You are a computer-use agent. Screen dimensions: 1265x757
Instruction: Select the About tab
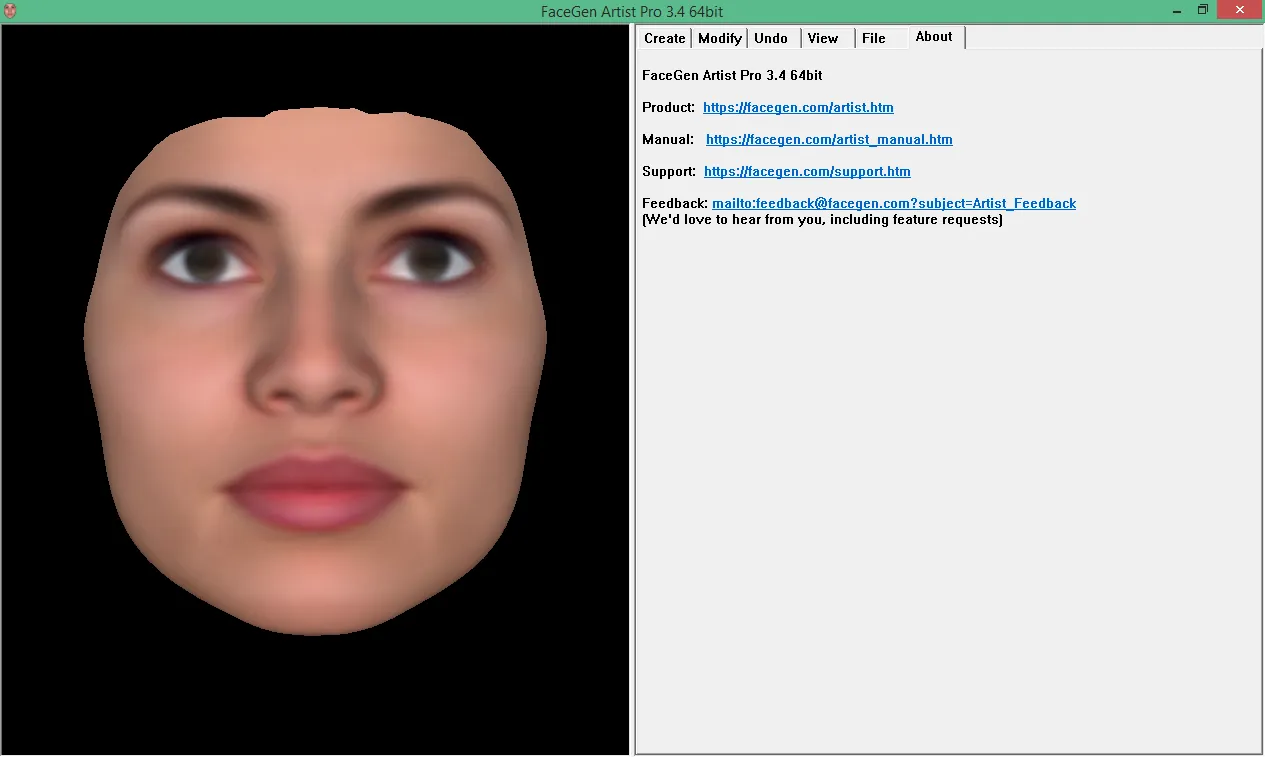pos(934,37)
